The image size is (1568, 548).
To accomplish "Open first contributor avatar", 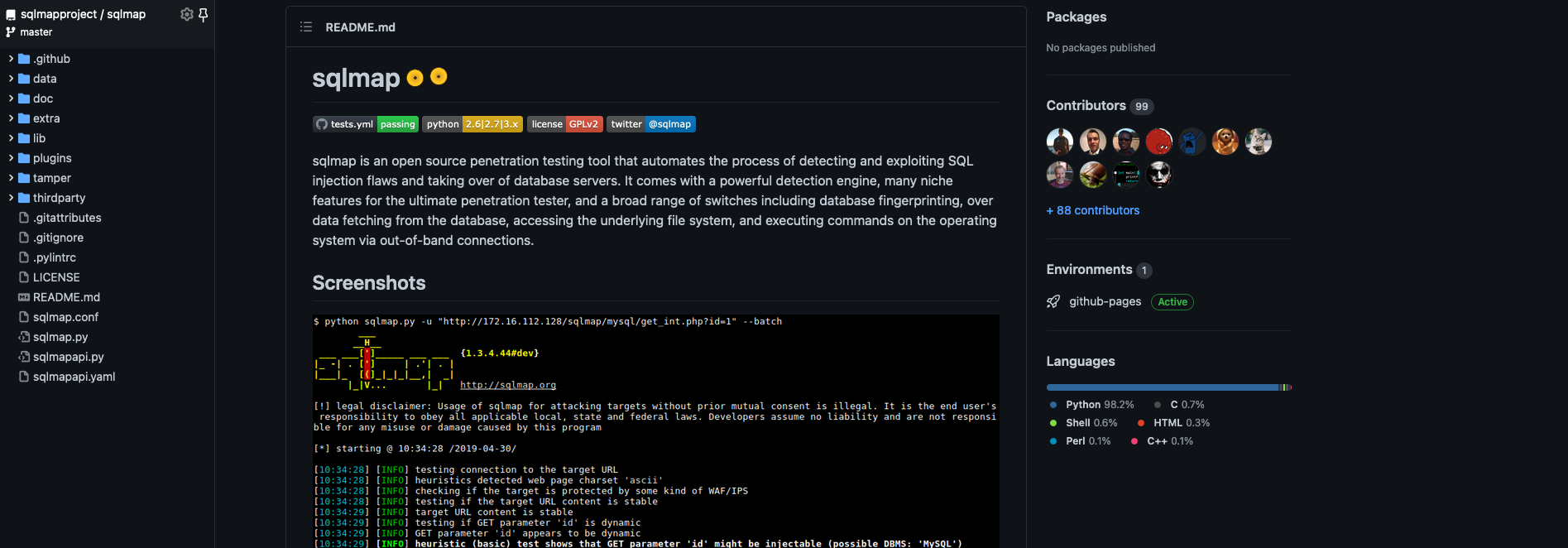I will (1059, 142).
